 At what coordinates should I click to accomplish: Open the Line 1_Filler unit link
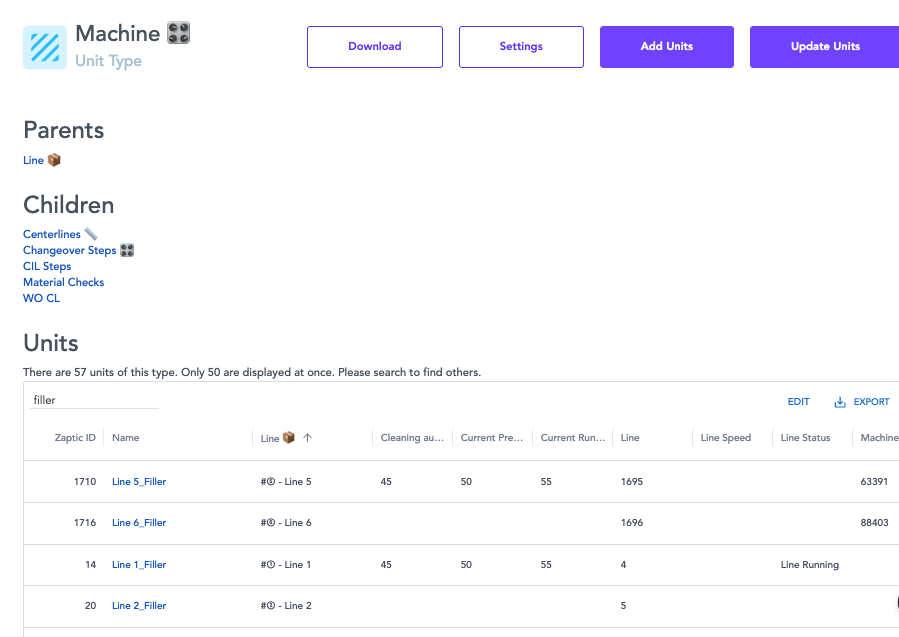(139, 565)
